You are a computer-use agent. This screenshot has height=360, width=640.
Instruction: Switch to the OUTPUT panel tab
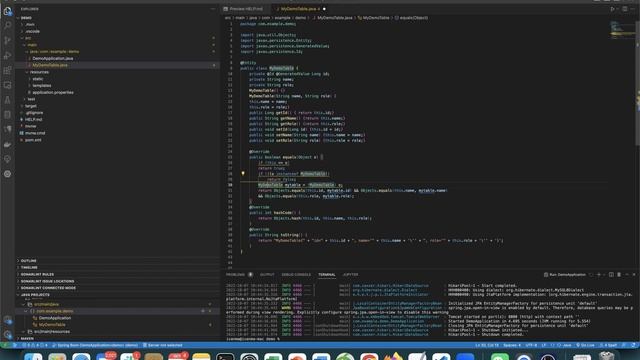(267, 275)
